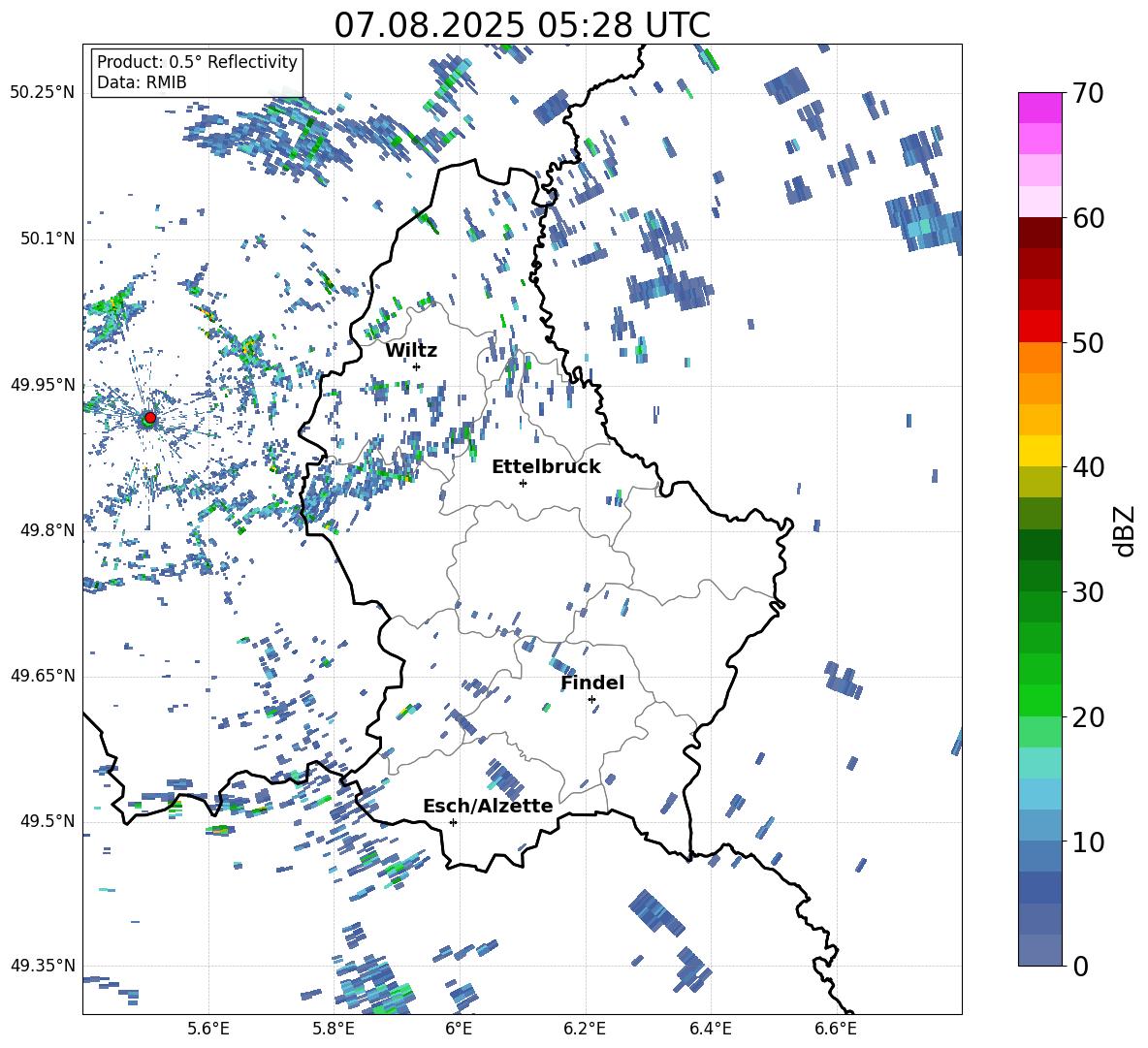
Task: Click the 49.8°N latitude label
Action: (x=48, y=530)
